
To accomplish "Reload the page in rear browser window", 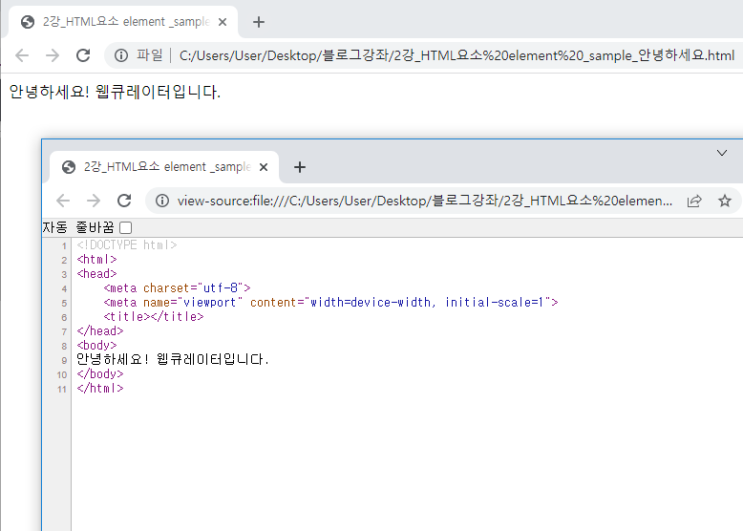I will 83,55.
